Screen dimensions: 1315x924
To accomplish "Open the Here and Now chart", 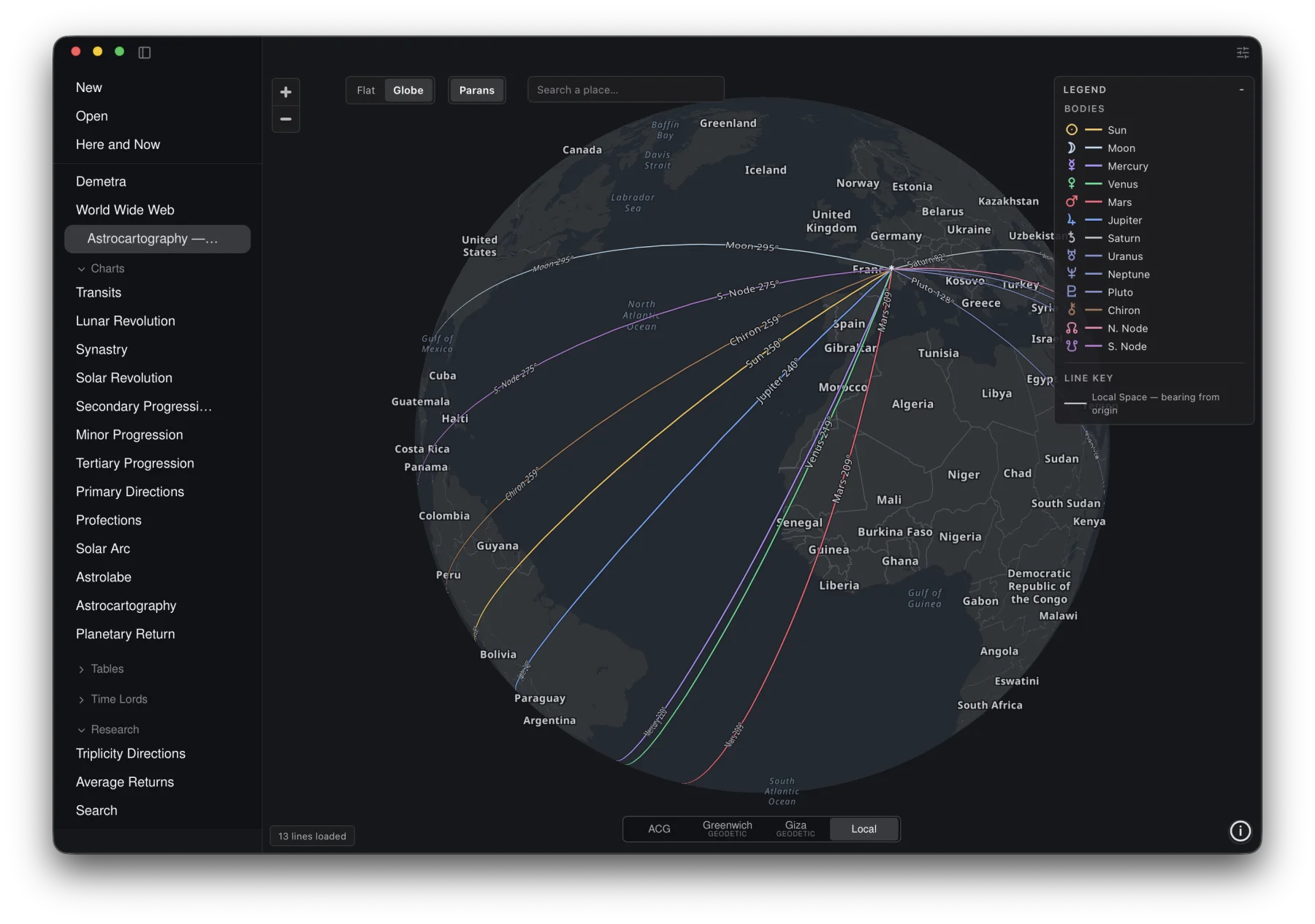I will 118,145.
